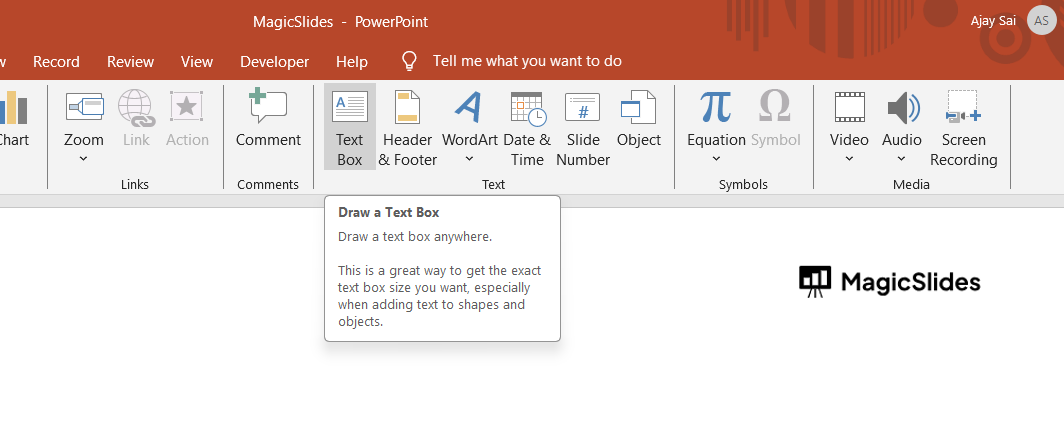The width and height of the screenshot is (1064, 426).
Task: Open the Audio dropdown arrow
Action: [x=902, y=158]
